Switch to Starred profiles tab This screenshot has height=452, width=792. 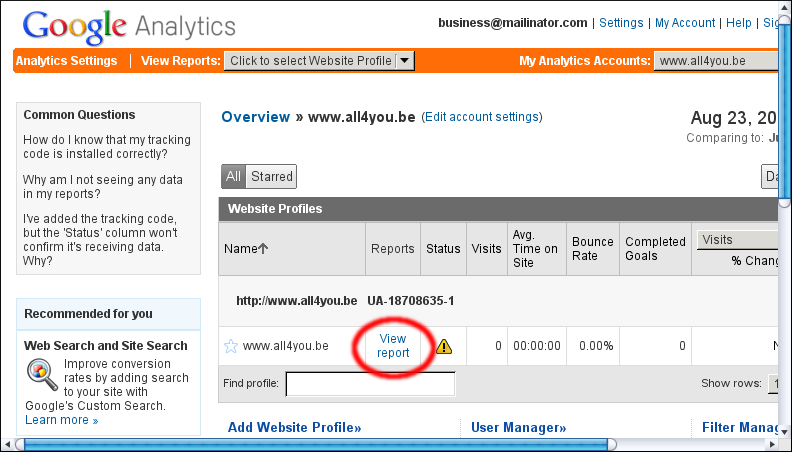point(271,177)
